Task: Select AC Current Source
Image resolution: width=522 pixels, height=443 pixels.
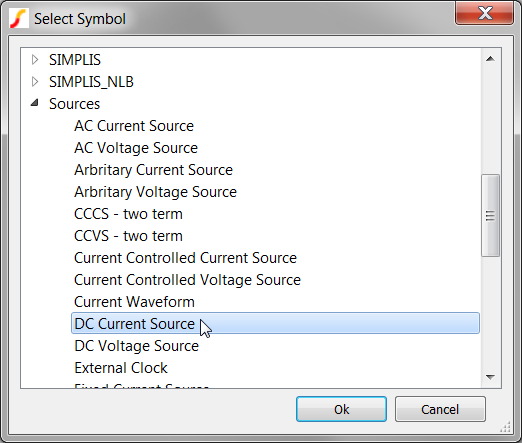Action: pos(134,126)
